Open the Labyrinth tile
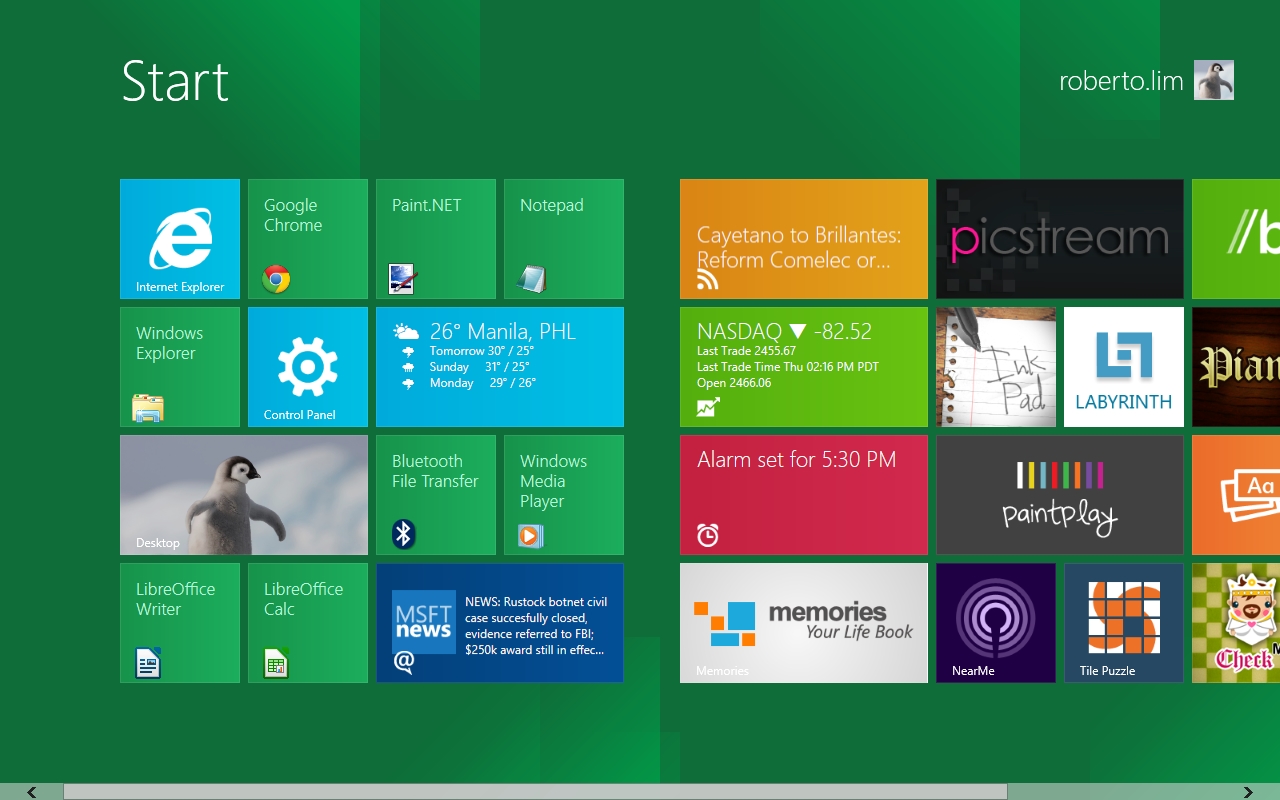 pos(1124,367)
